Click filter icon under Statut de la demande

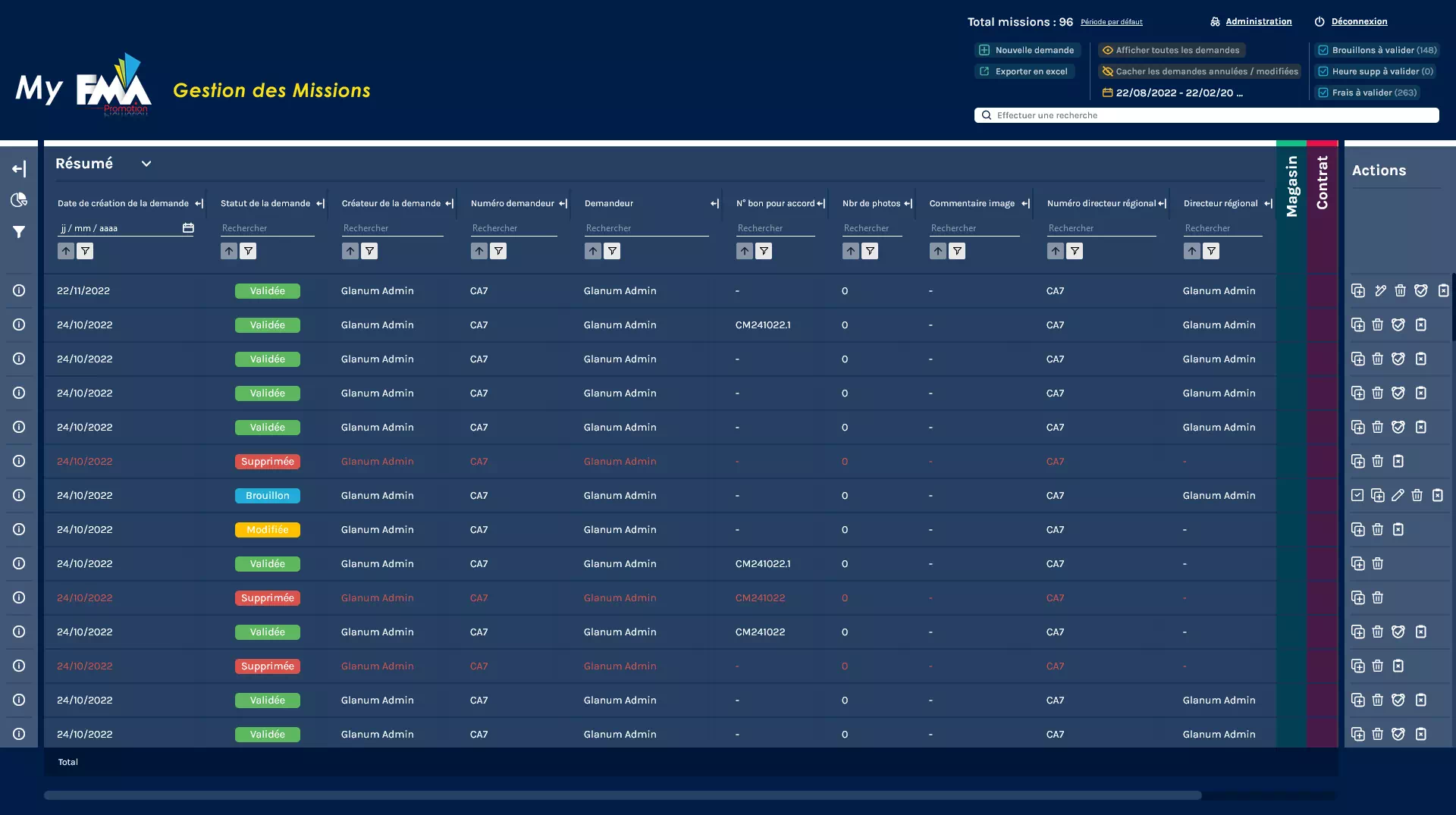tap(248, 251)
